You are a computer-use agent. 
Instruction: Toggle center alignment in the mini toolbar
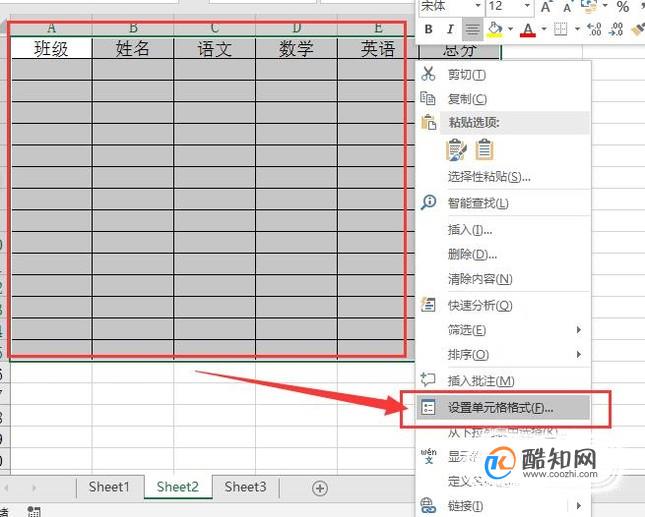[472, 29]
